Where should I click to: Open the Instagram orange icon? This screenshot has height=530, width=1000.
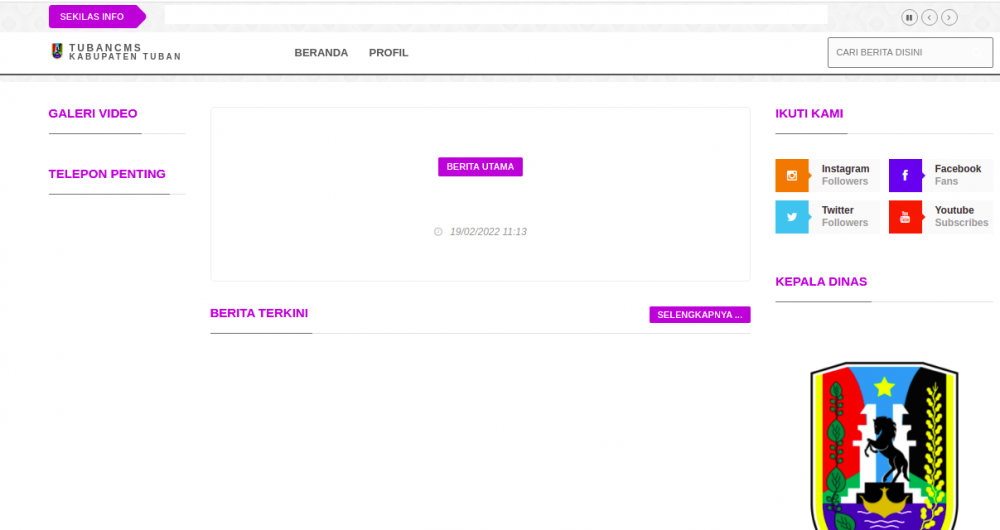point(791,175)
